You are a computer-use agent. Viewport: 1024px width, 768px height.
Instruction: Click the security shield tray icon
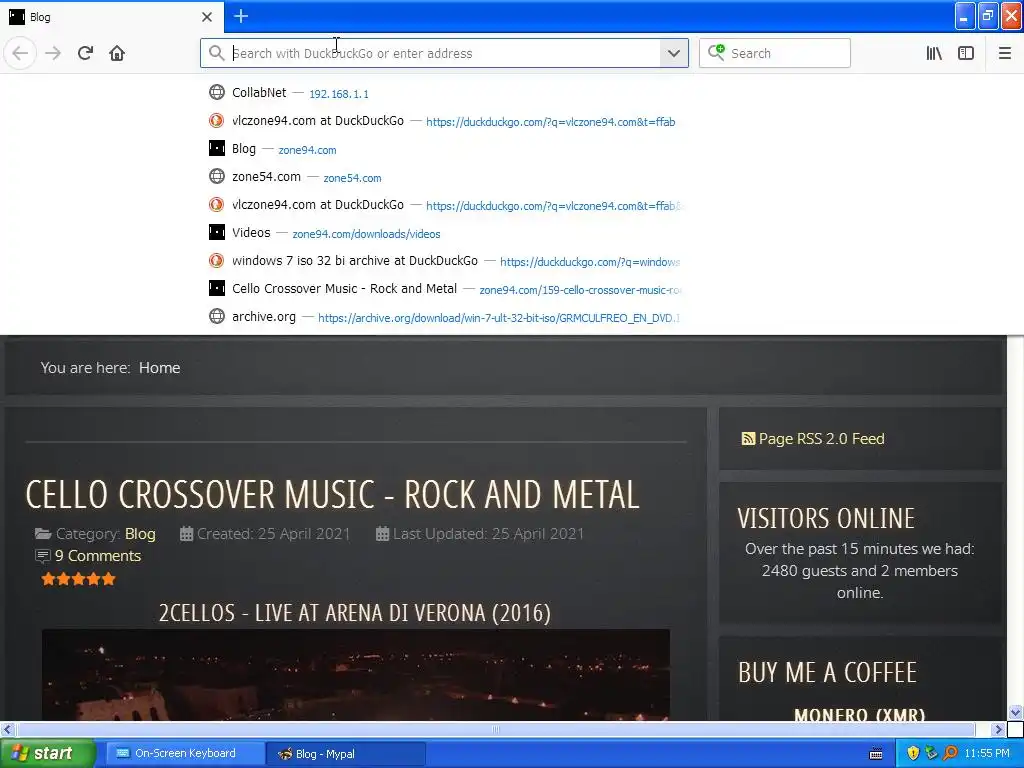(913, 754)
